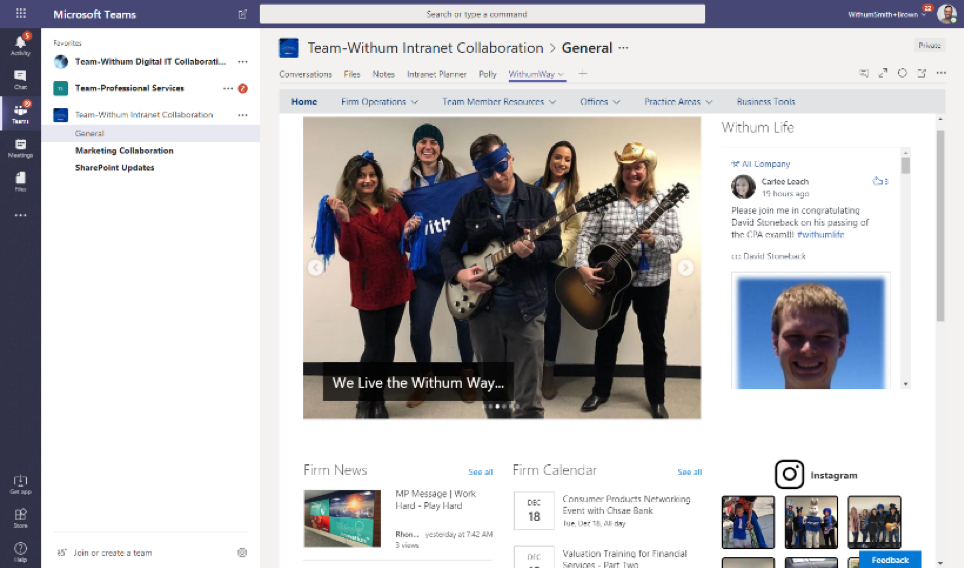This screenshot has height=568, width=964.
Task: Reload the WithumWay tab
Action: pos(902,73)
